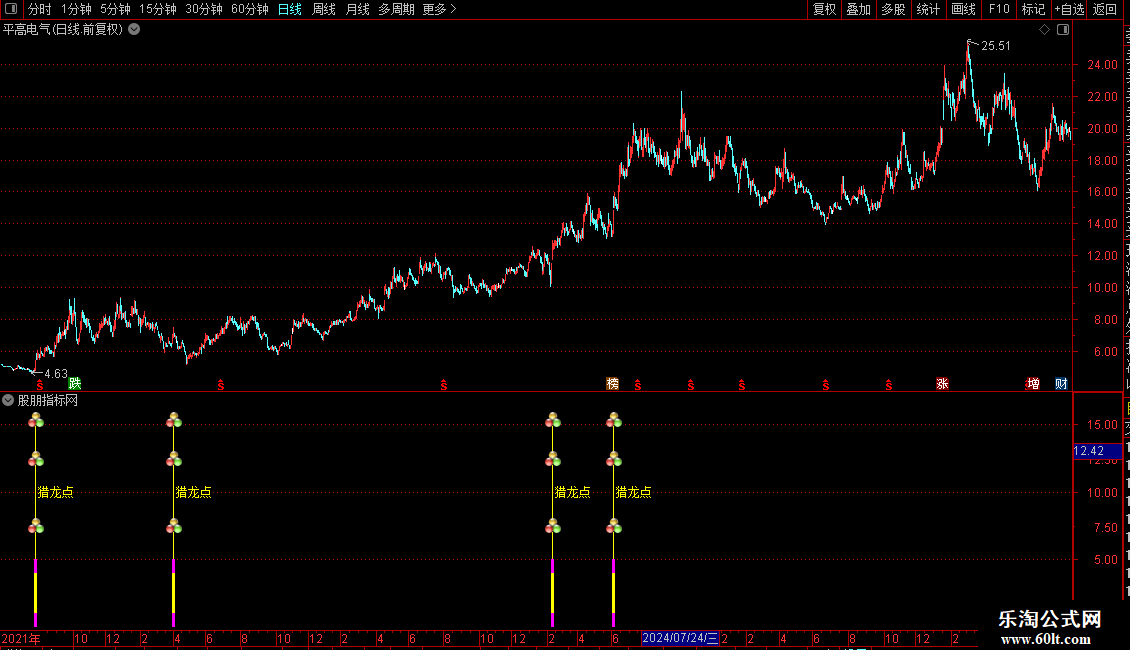This screenshot has width=1130, height=650.
Task: Toggle 复权 price adjustment
Action: tap(824, 9)
